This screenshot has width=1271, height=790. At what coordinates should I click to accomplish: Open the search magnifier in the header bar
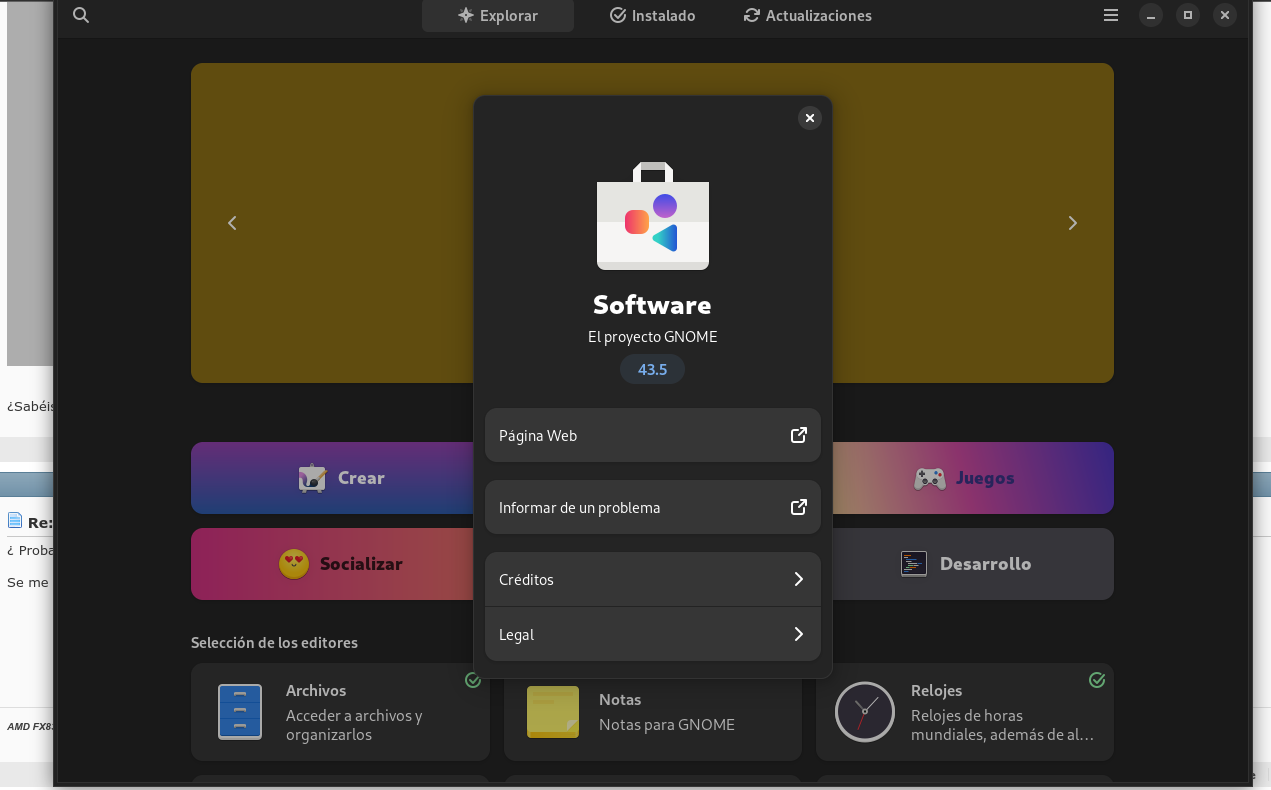coord(82,15)
